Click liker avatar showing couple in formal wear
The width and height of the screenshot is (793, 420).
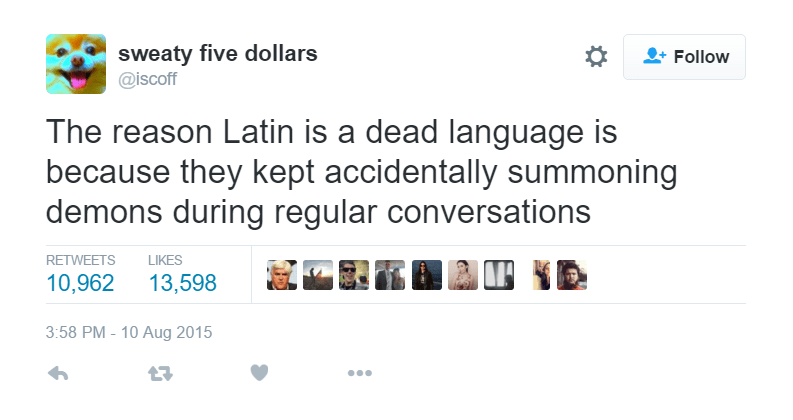(x=390, y=275)
